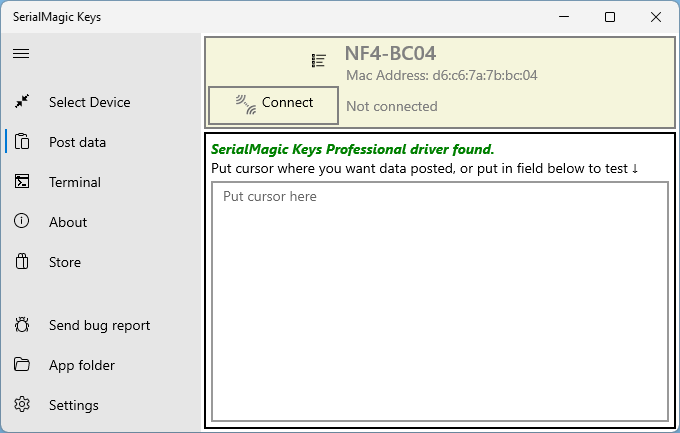Click the Terminal console icon
Image resolution: width=680 pixels, height=433 pixels.
pos(22,181)
